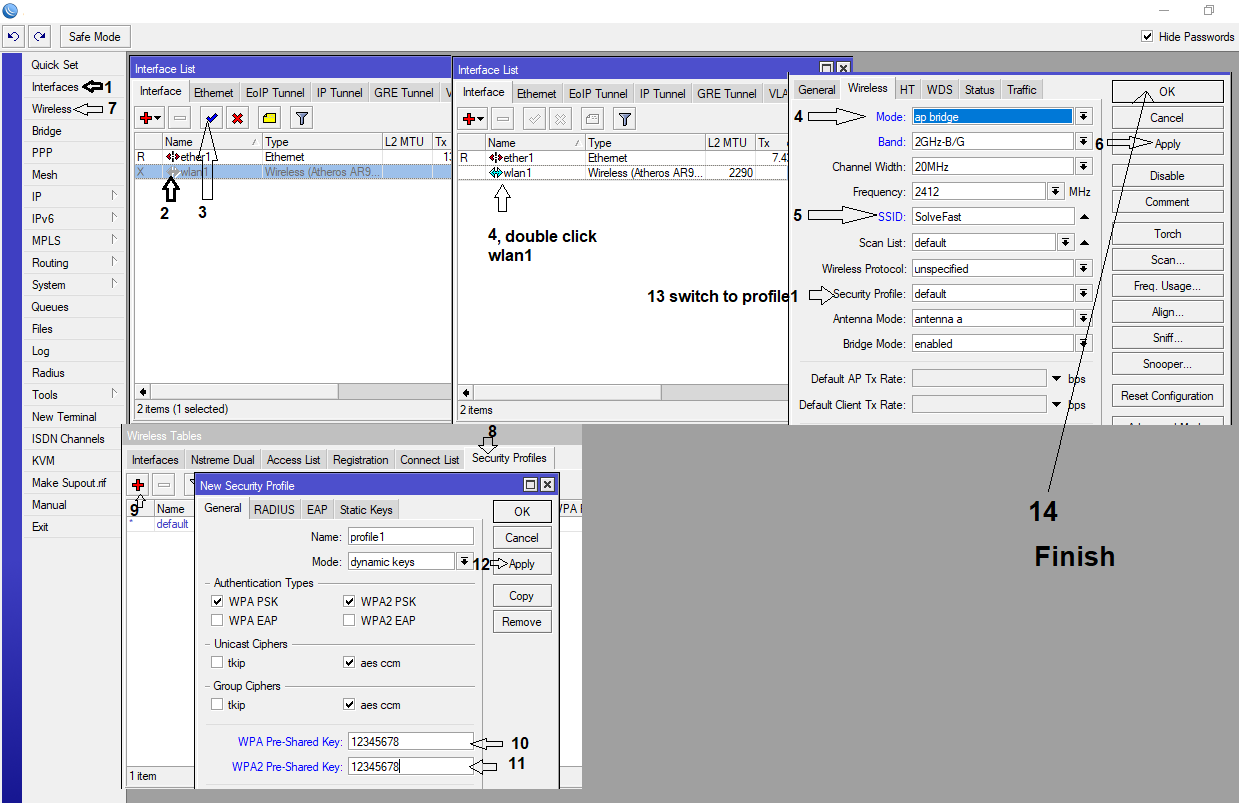Open the Access List tab in Wireless Tables
This screenshot has height=803, width=1239.
click(293, 460)
